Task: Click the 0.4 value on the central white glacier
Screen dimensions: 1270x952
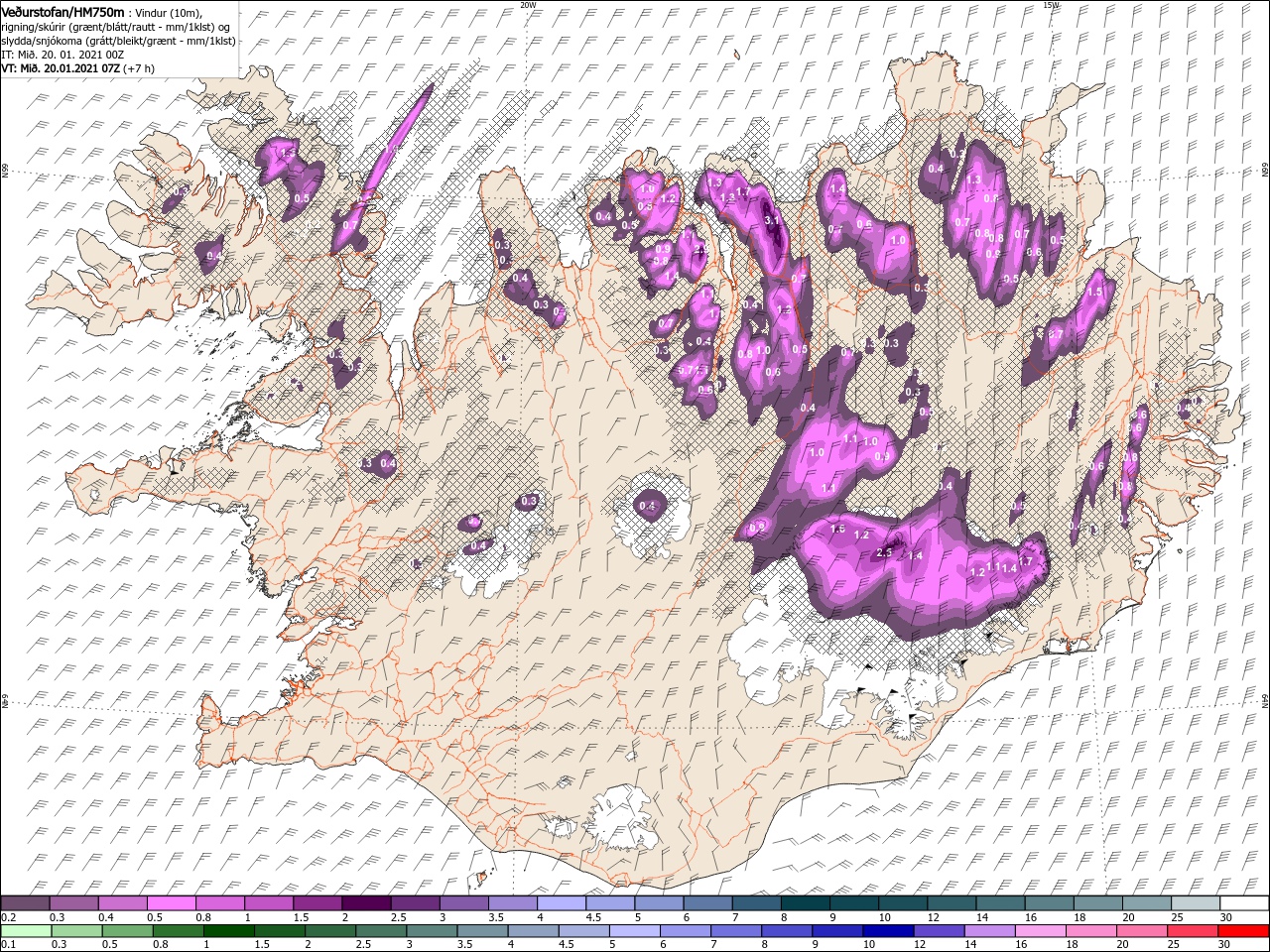Action: (648, 507)
